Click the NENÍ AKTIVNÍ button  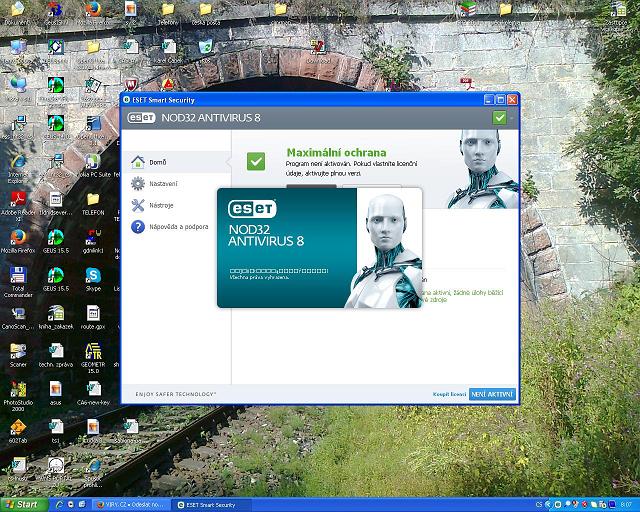click(492, 394)
